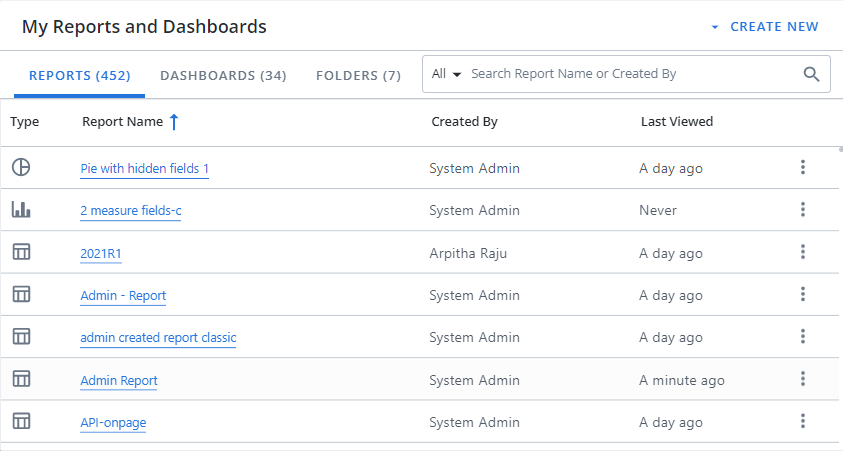Click the pie chart type icon
This screenshot has width=843, height=451.
pyautogui.click(x=21, y=168)
